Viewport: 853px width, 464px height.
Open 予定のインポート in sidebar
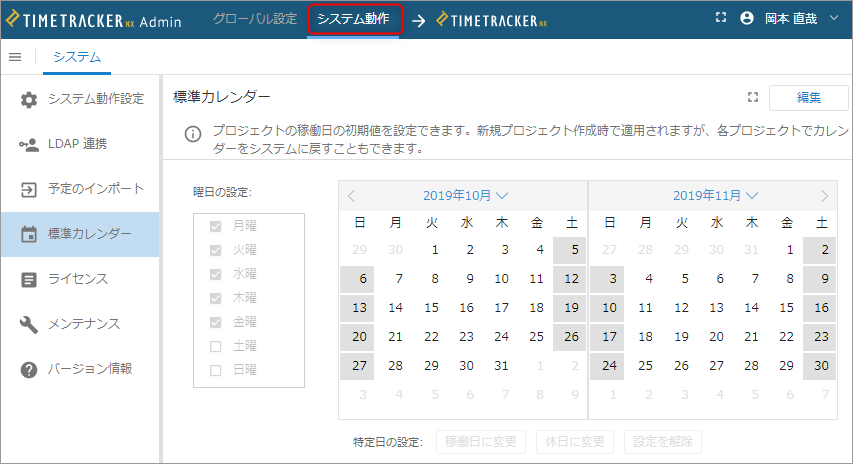[x=81, y=189]
